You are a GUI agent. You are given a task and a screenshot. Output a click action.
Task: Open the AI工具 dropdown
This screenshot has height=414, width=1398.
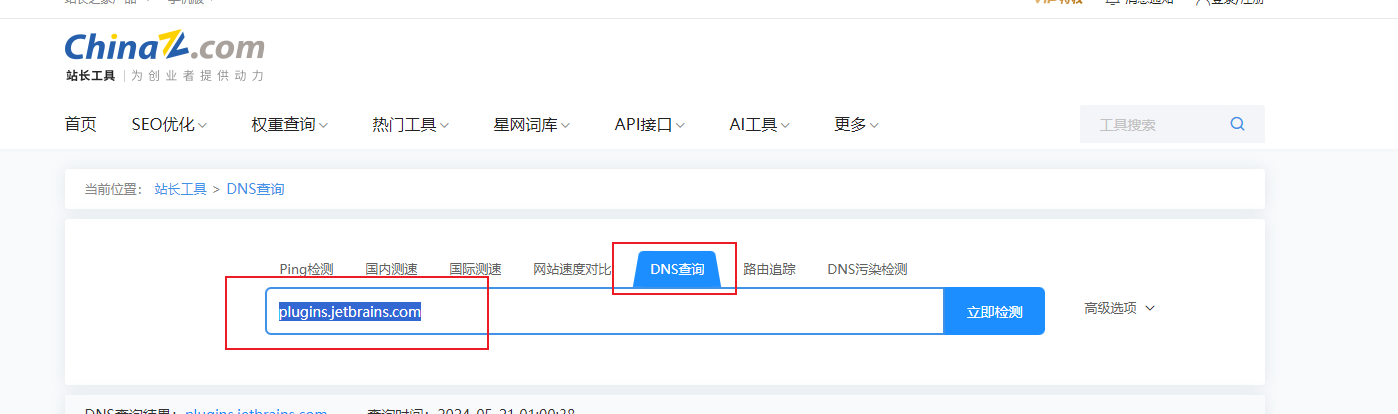coord(760,125)
